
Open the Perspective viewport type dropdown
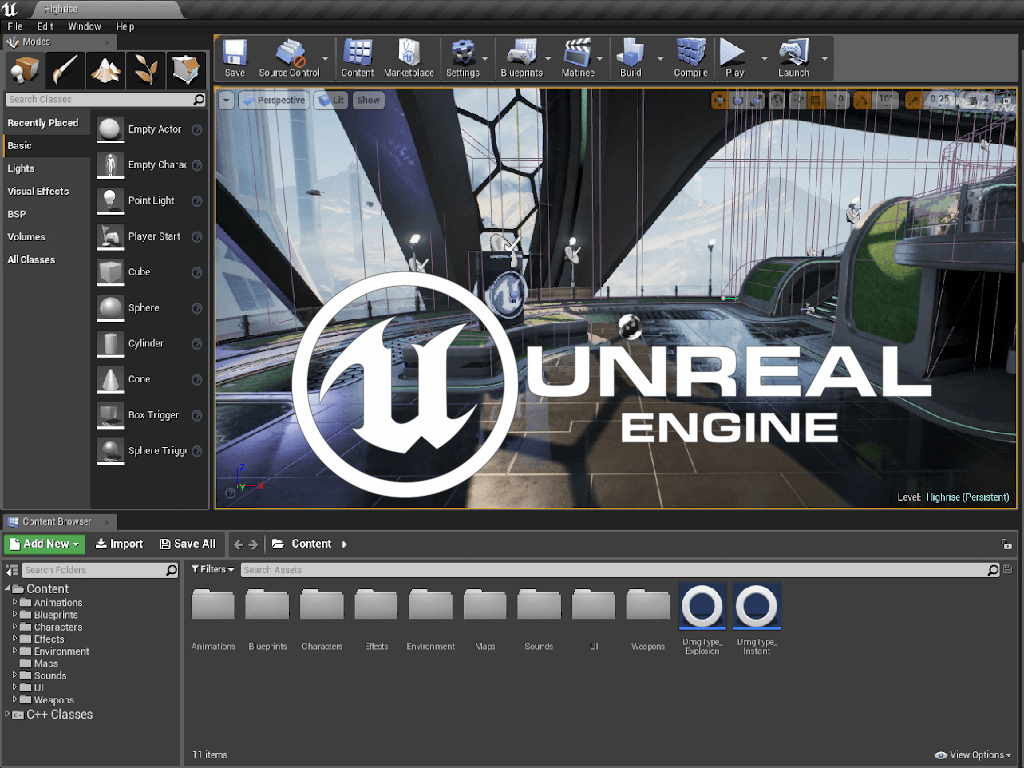tap(273, 100)
